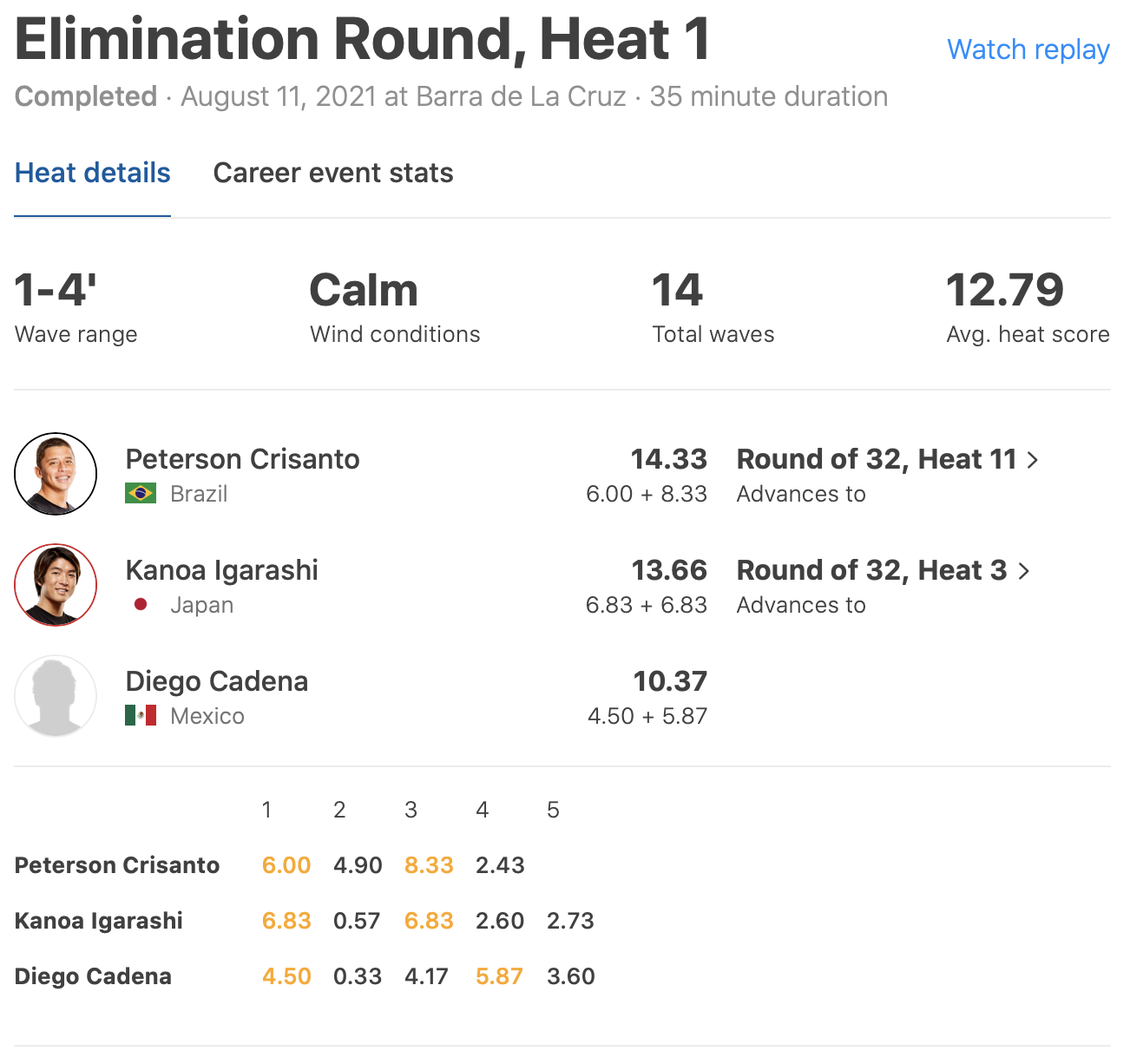This screenshot has height=1064, width=1130.
Task: Click Kanoa Igarashi's profile photo
Action: coord(56,585)
